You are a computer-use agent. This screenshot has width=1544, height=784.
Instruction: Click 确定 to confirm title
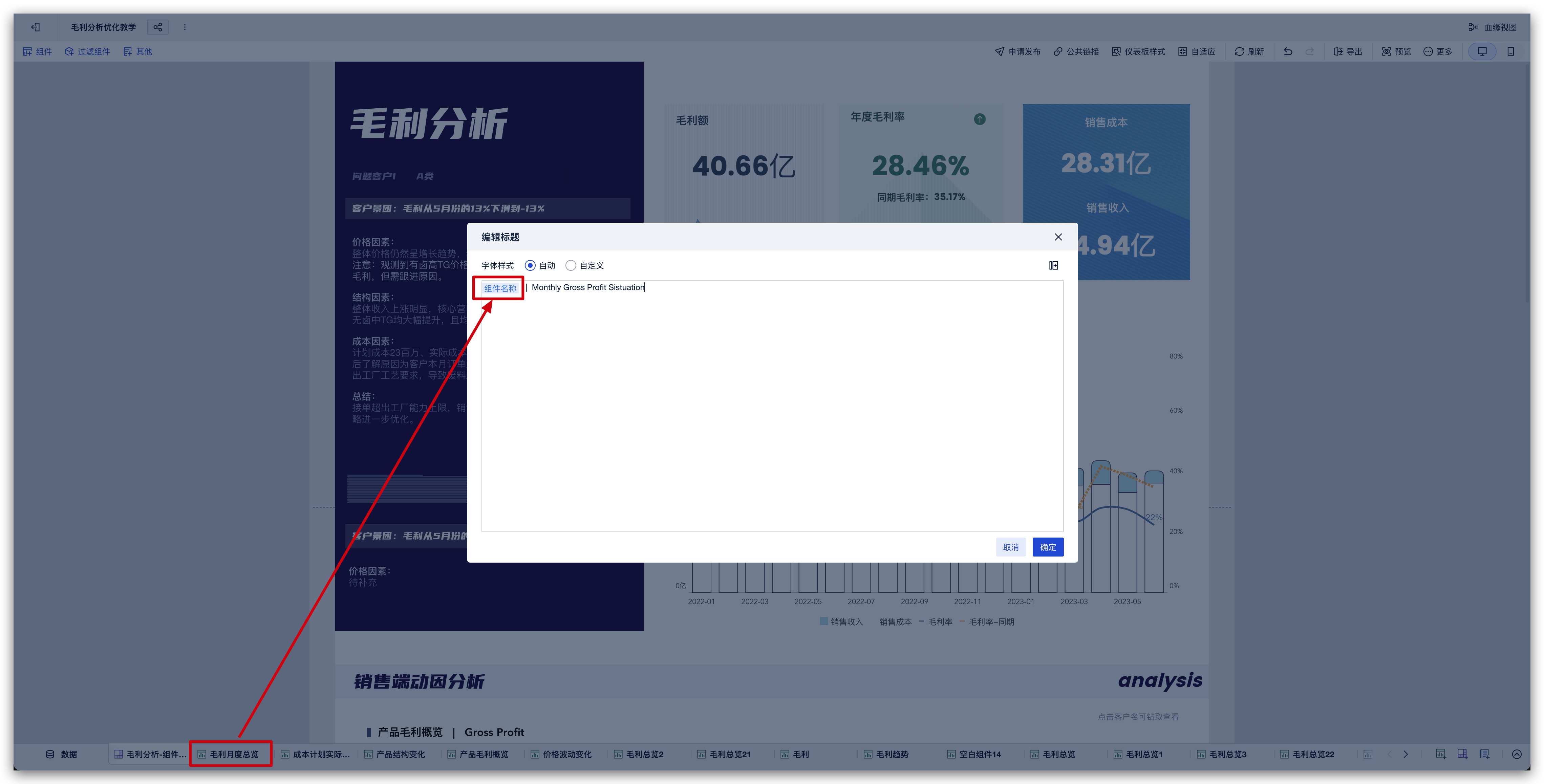tap(1047, 547)
